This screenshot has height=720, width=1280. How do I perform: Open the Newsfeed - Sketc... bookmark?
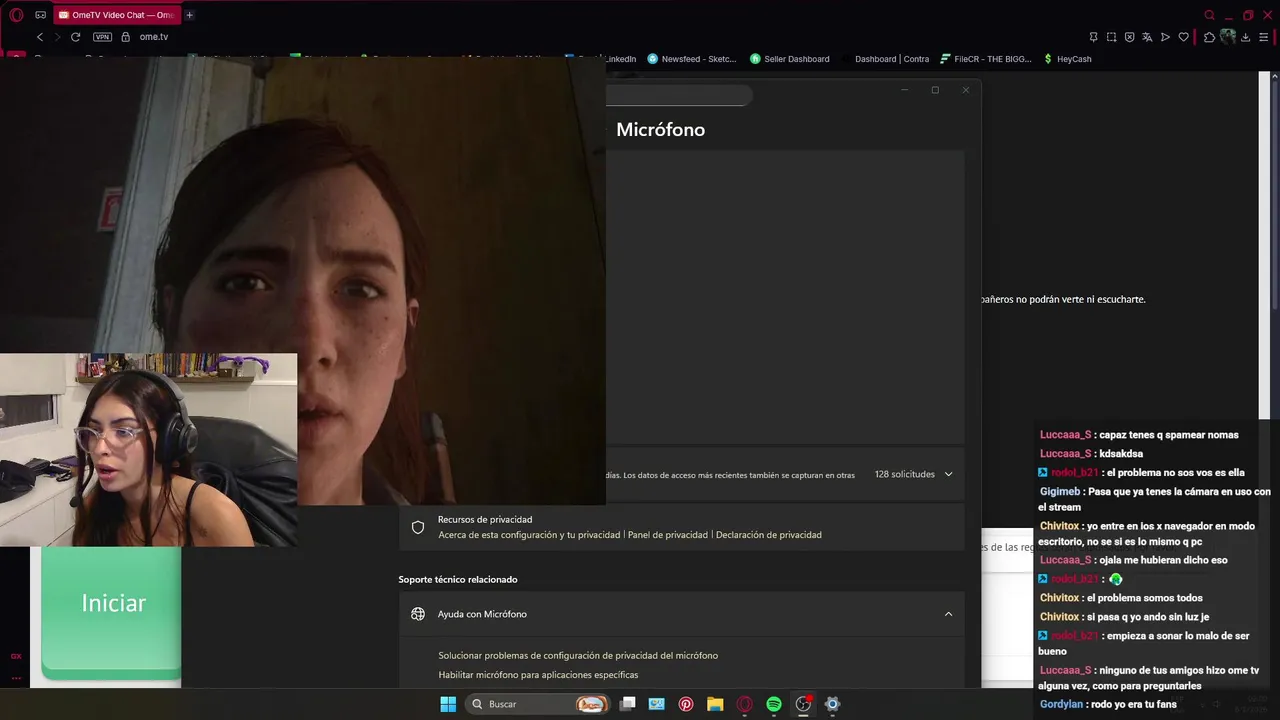(691, 59)
